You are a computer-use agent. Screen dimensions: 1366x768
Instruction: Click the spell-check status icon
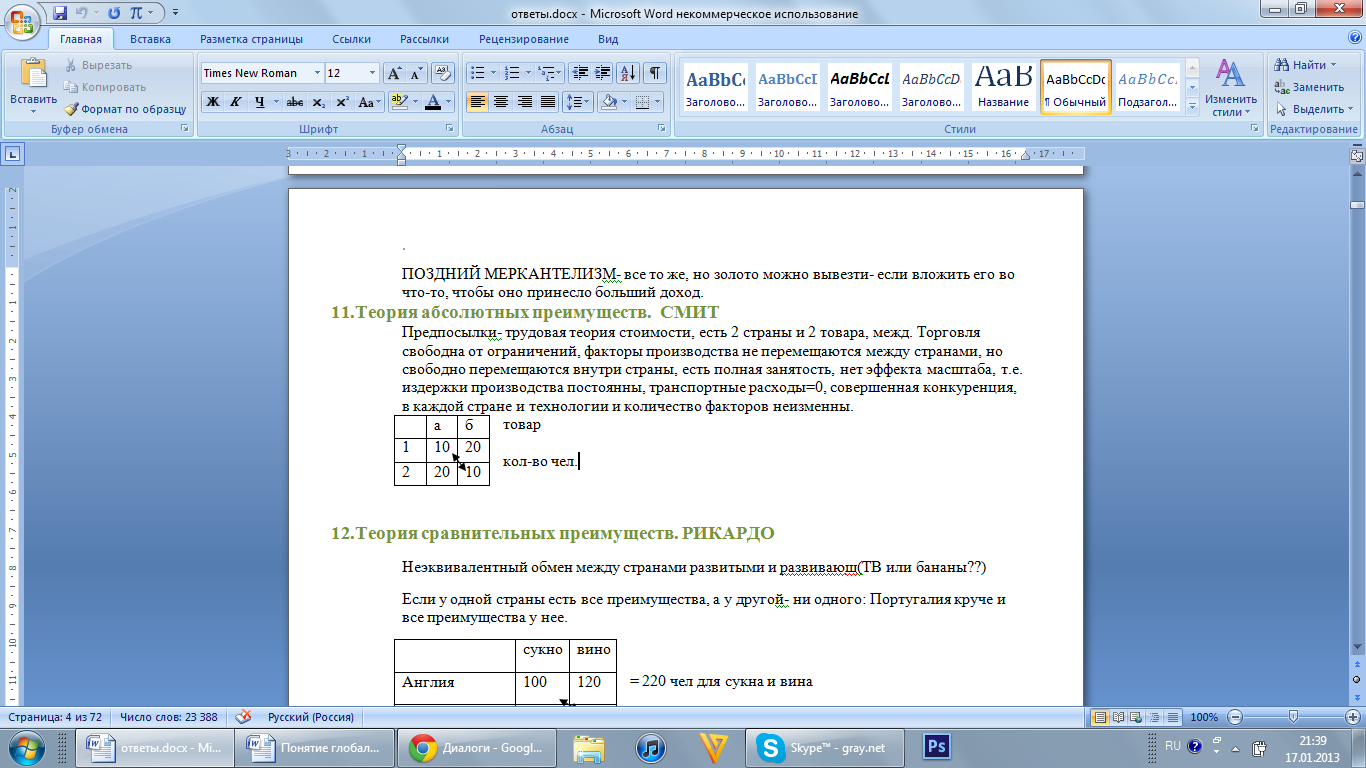coord(243,717)
